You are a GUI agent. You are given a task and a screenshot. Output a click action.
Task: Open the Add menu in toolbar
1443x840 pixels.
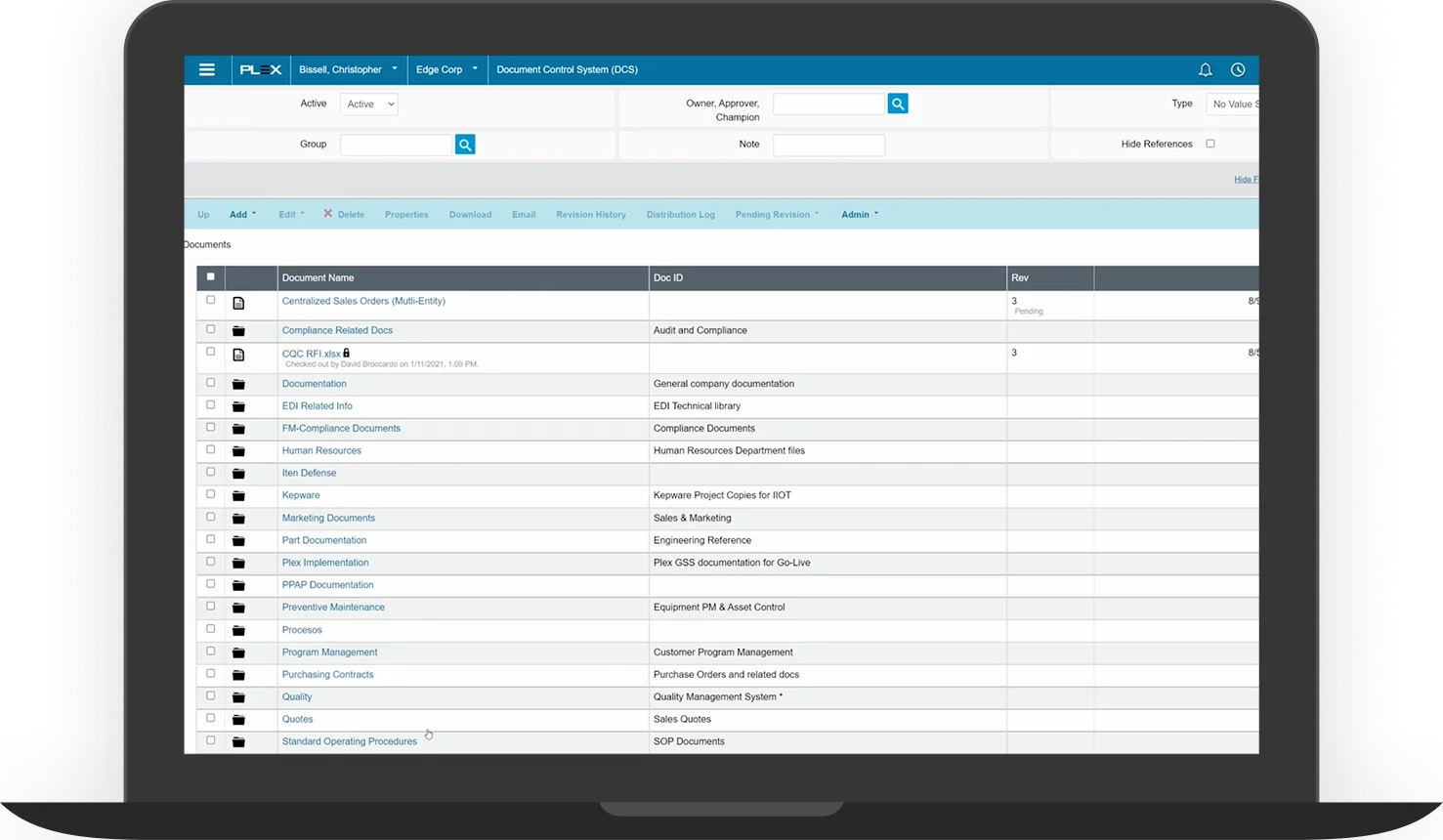click(242, 214)
